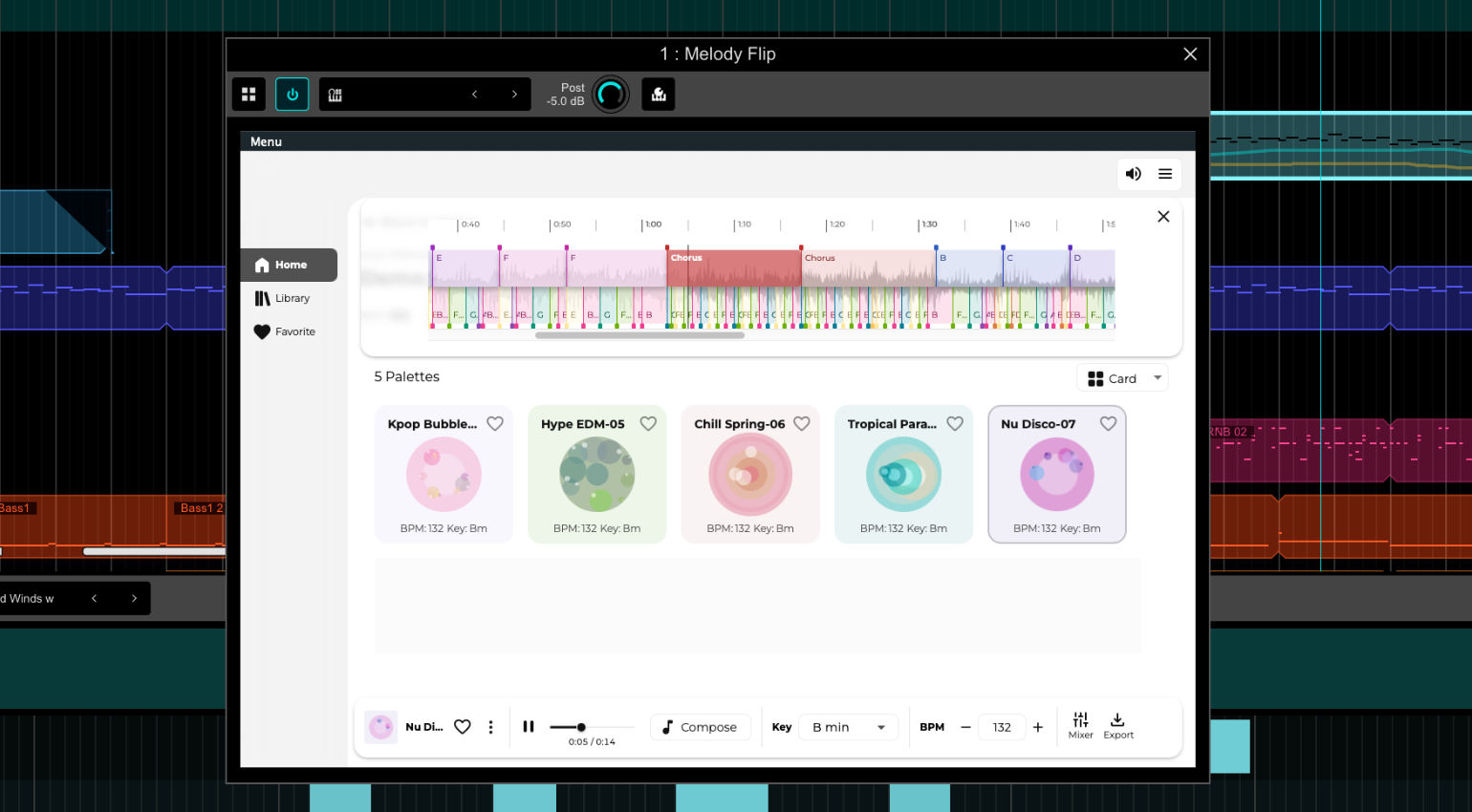
Task: Switch to the Library tab
Action: pyautogui.click(x=289, y=298)
